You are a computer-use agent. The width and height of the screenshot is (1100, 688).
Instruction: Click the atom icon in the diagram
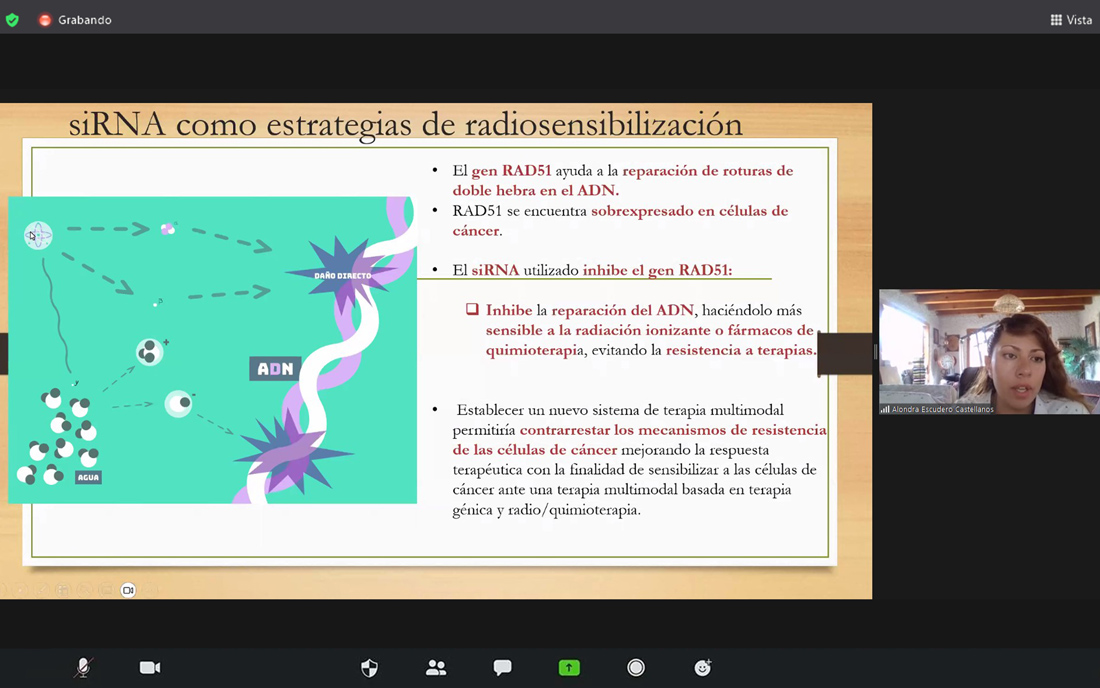[x=38, y=235]
